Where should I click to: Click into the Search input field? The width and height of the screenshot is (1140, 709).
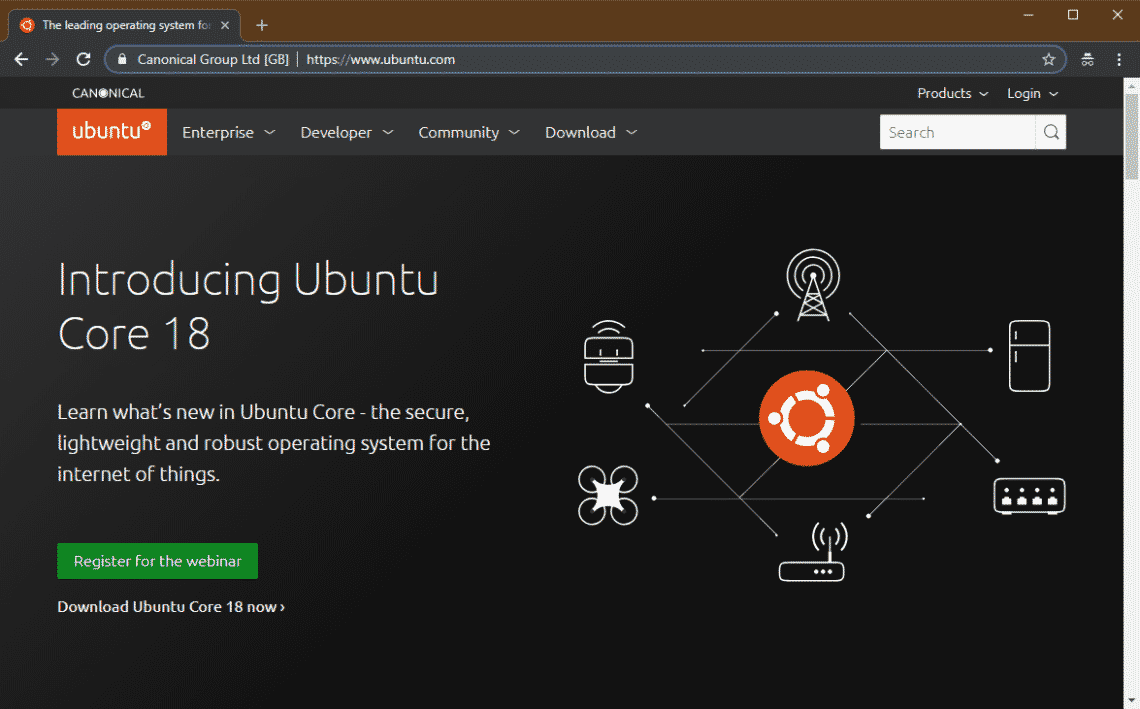tap(958, 132)
